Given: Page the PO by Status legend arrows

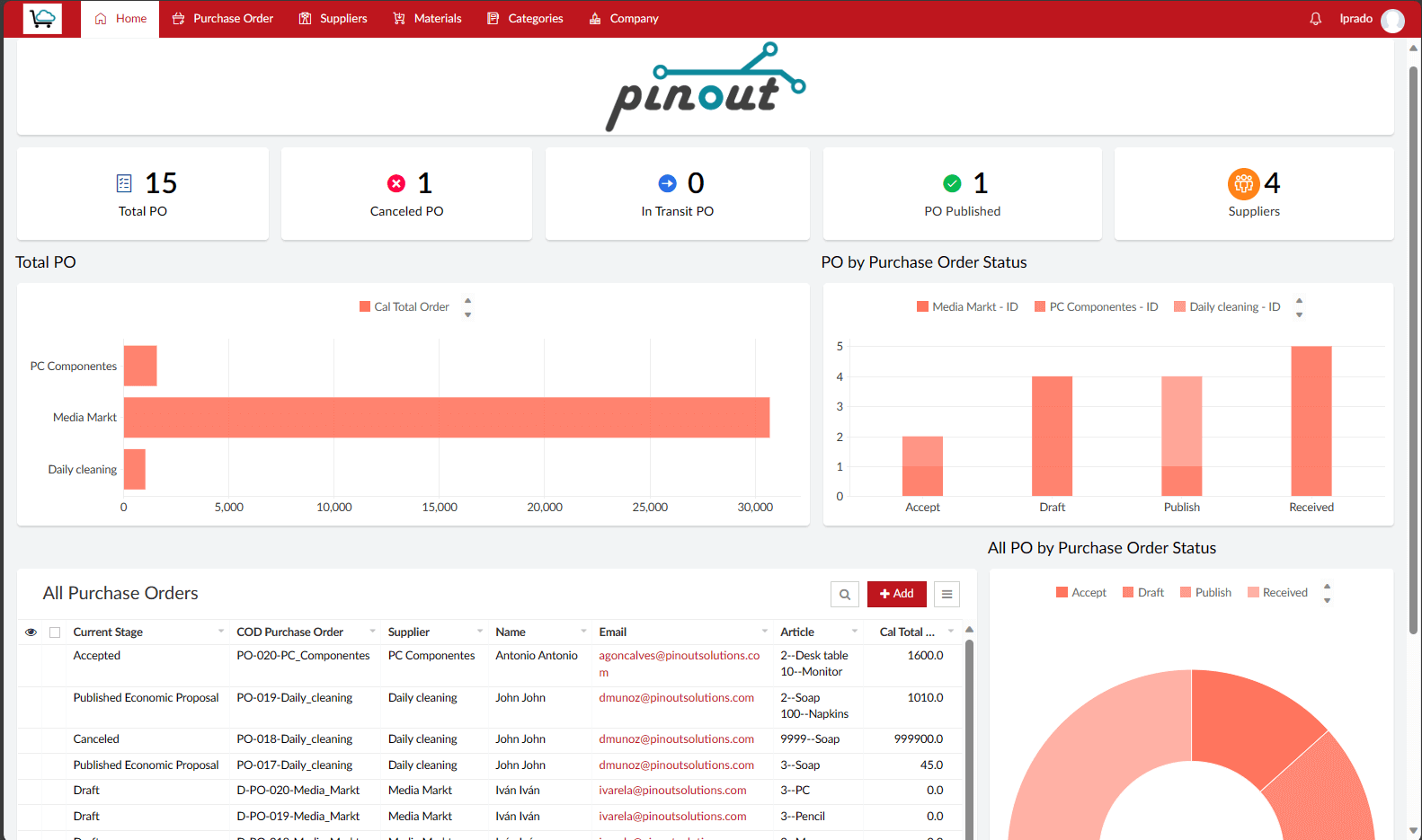Looking at the screenshot, I should [x=1299, y=307].
